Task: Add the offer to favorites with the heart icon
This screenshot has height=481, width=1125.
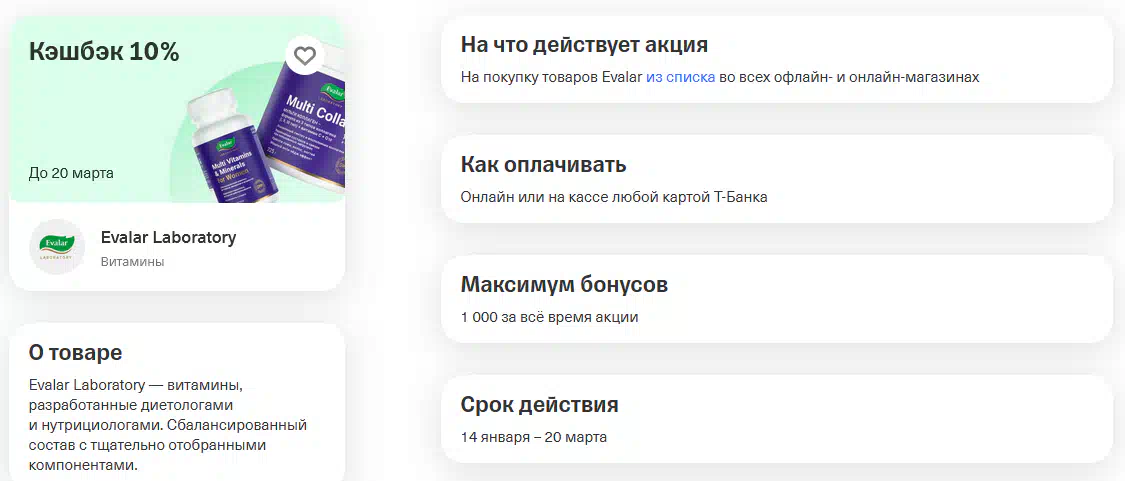Action: click(x=305, y=56)
